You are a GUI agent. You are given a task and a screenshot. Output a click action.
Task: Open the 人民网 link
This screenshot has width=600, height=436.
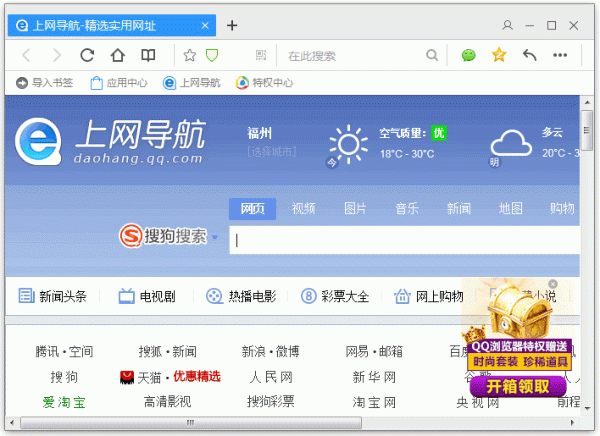(x=271, y=377)
